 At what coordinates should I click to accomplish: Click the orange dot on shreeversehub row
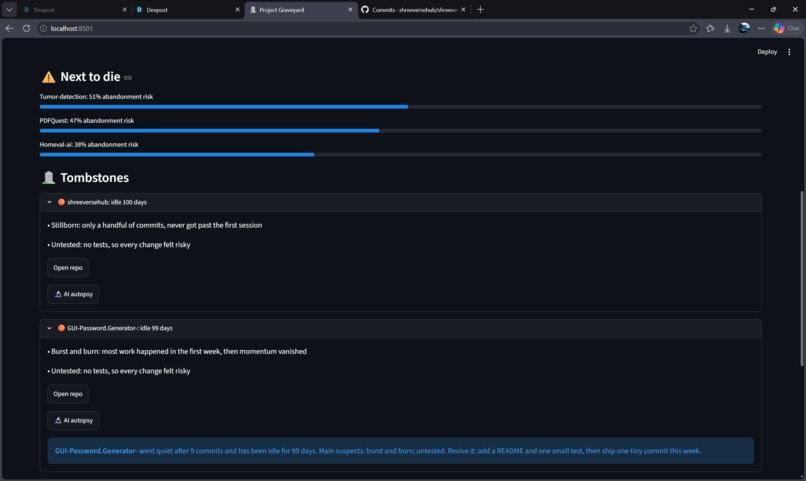click(x=61, y=202)
